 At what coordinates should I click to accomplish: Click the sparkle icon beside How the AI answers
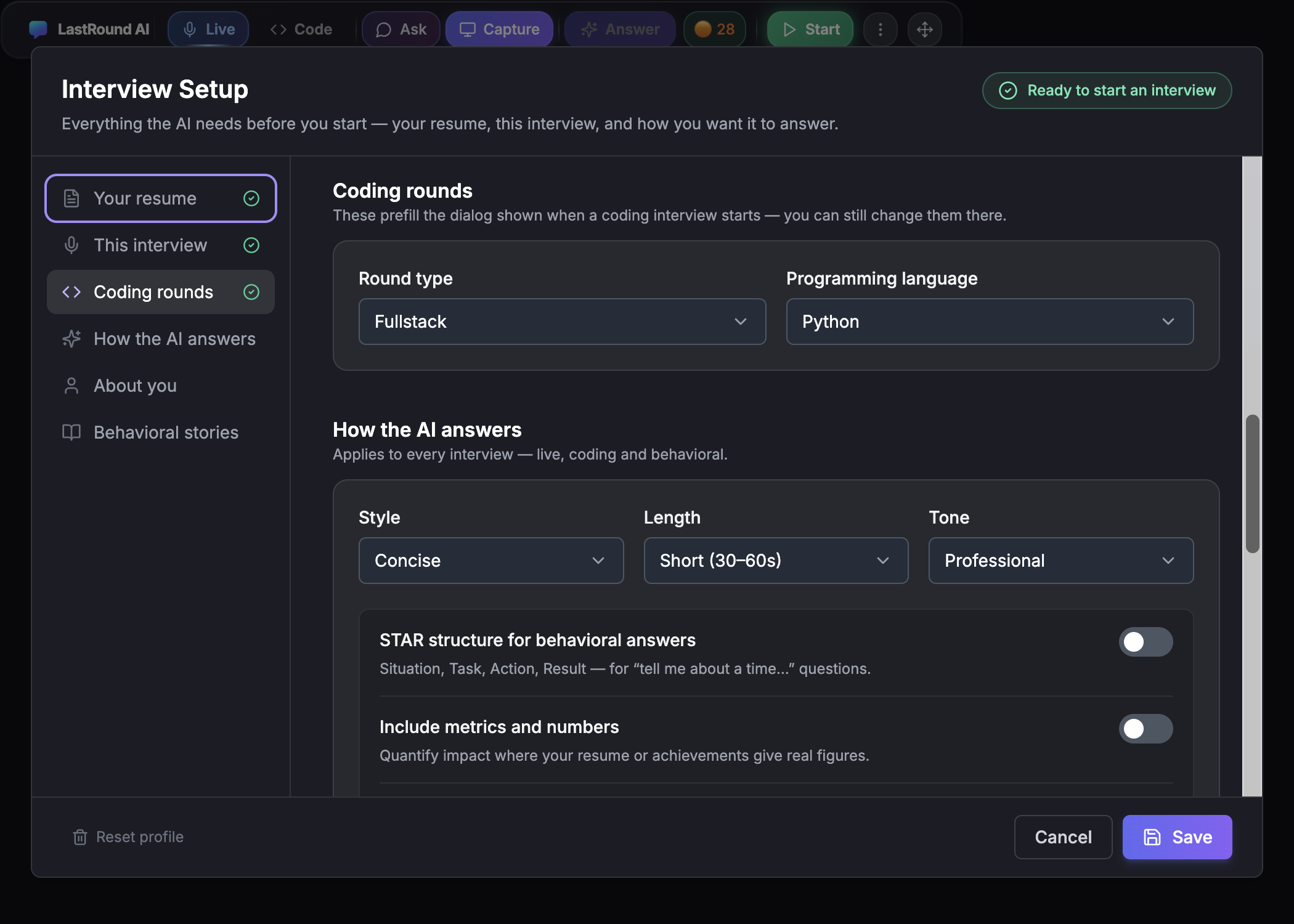click(71, 339)
